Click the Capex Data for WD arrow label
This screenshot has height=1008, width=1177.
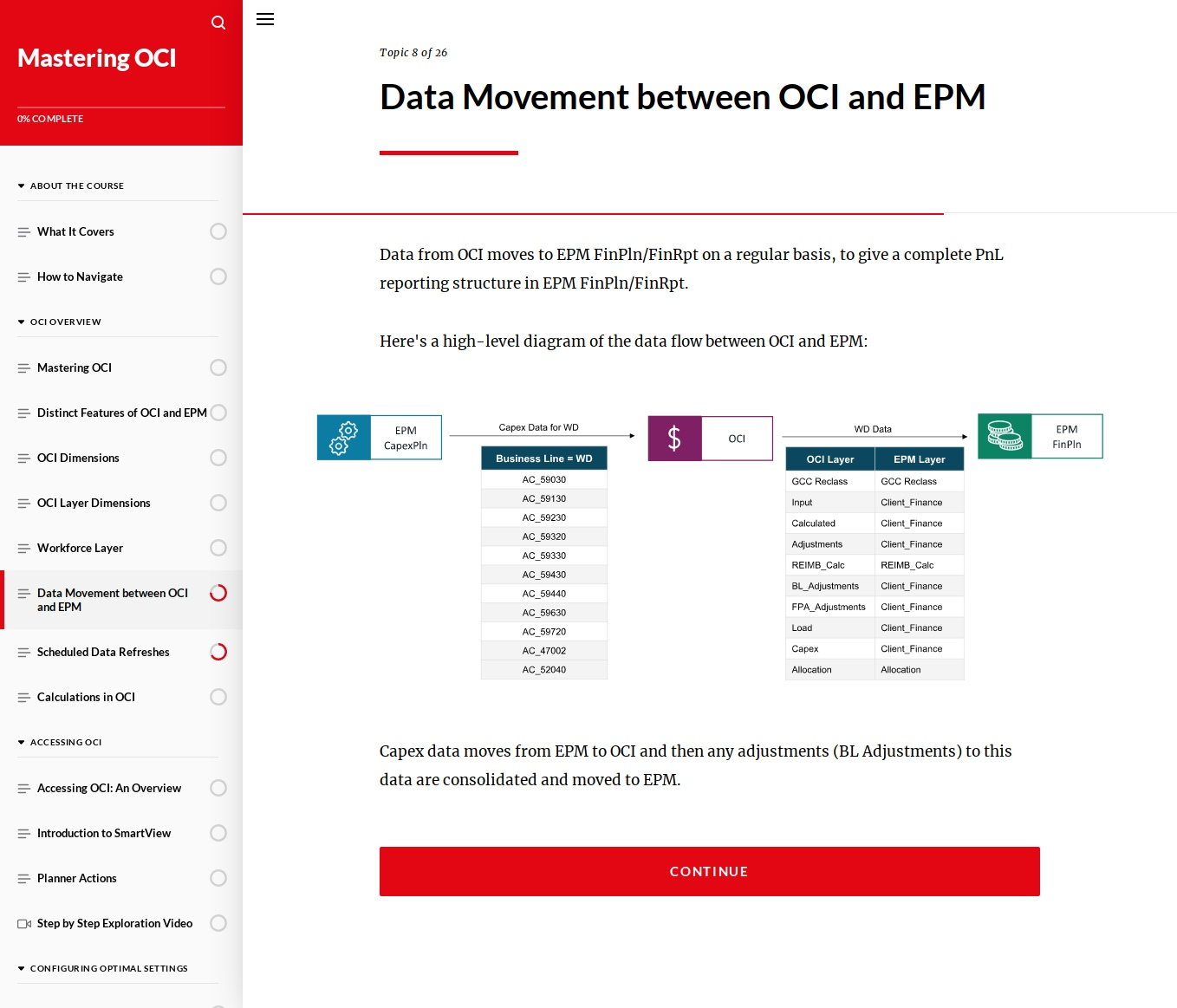point(539,427)
